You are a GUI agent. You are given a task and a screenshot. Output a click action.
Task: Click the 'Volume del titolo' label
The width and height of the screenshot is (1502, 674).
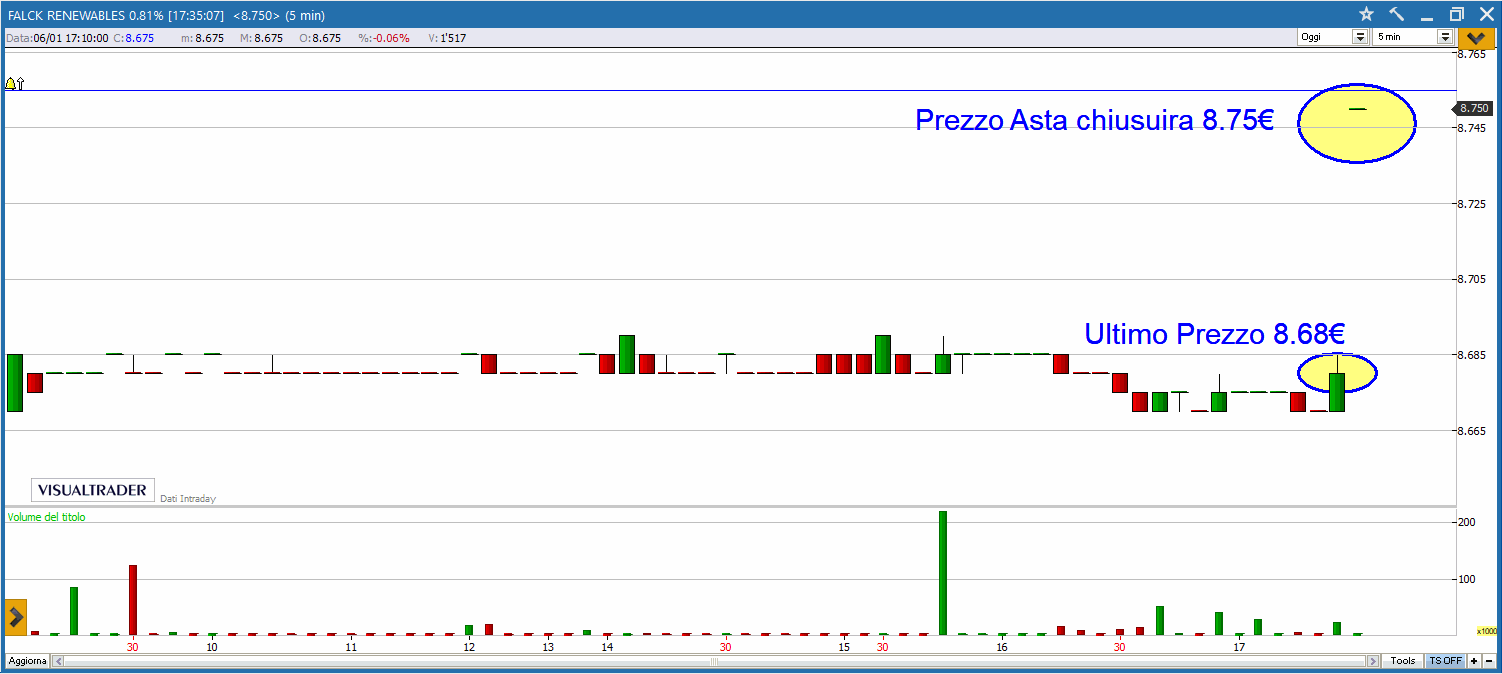pos(47,517)
